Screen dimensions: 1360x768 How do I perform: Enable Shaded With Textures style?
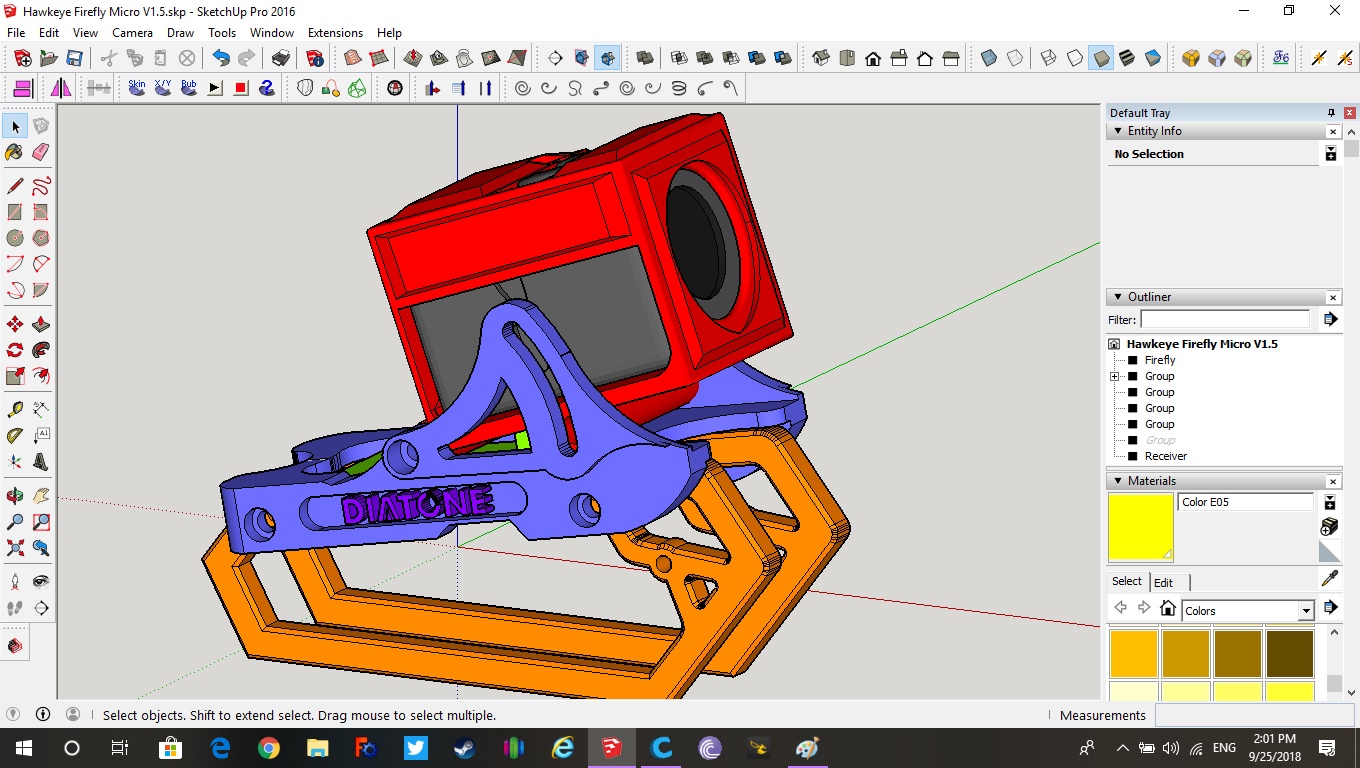pyautogui.click(x=1127, y=58)
